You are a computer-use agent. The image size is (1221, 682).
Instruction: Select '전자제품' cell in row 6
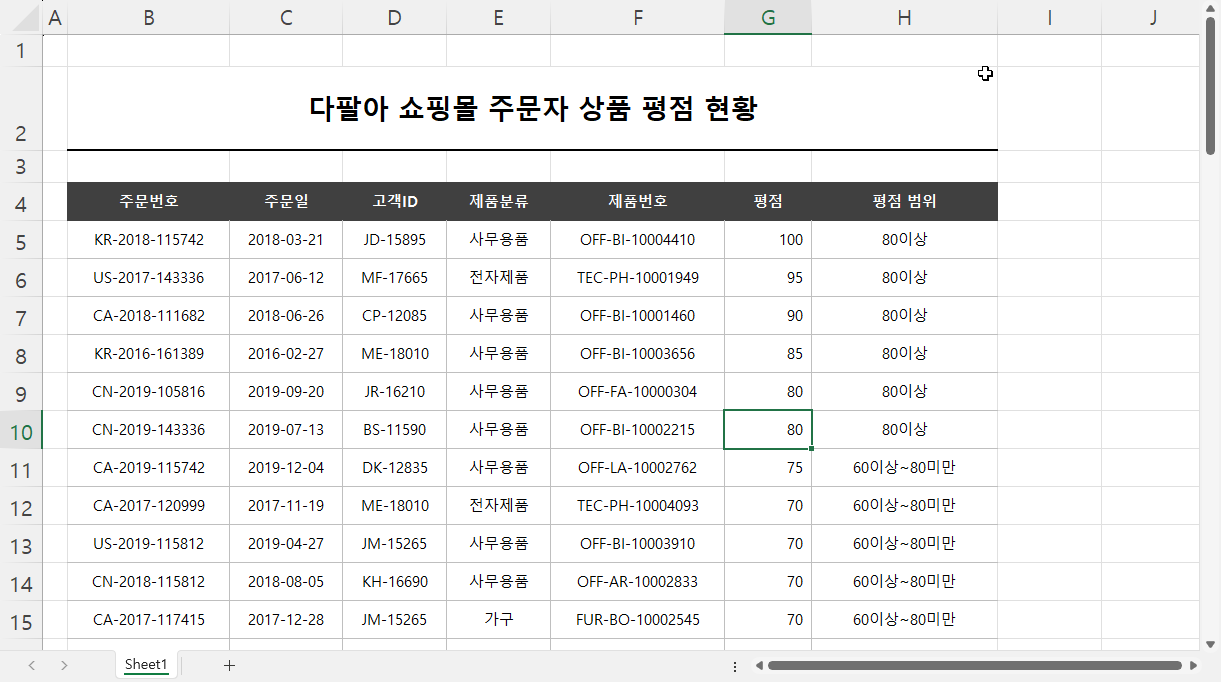pos(498,278)
